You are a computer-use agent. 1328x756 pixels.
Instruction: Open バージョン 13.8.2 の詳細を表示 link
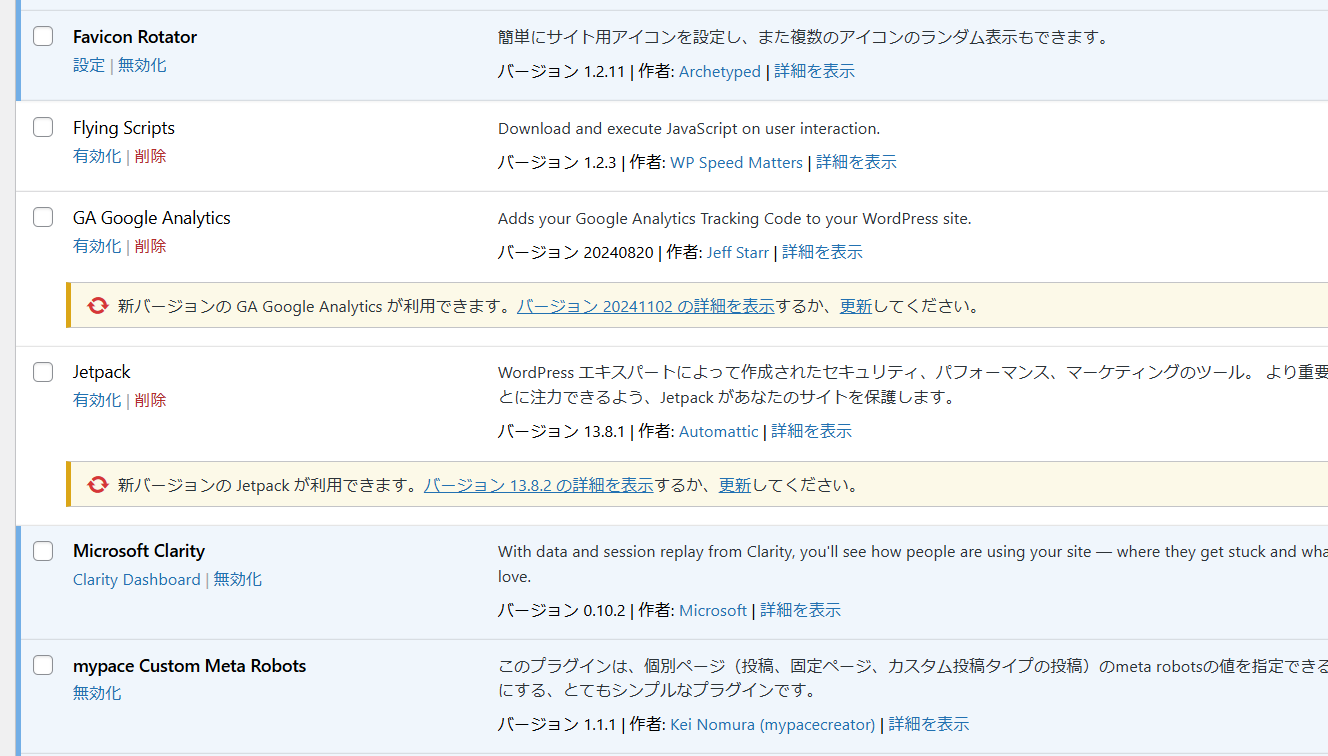coord(538,485)
